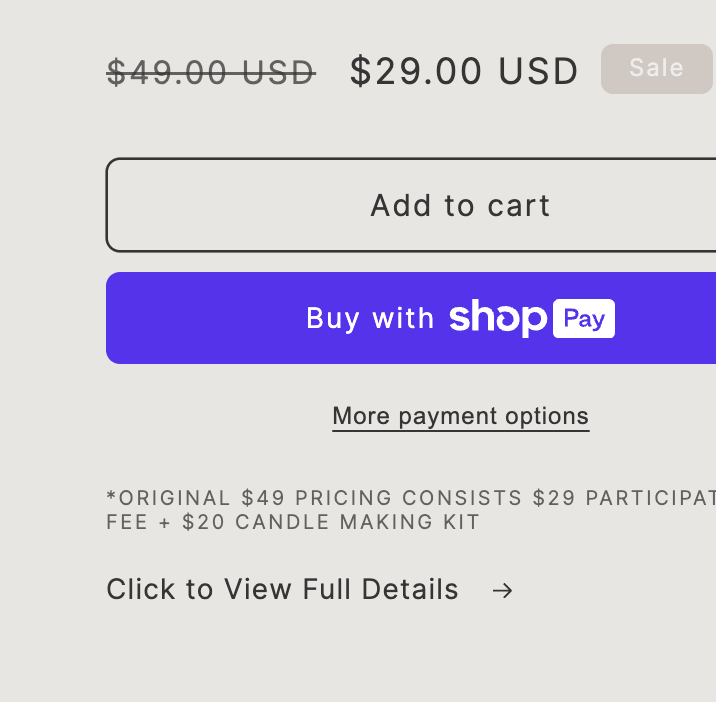Open the Click to View Full Details link

click(283, 590)
